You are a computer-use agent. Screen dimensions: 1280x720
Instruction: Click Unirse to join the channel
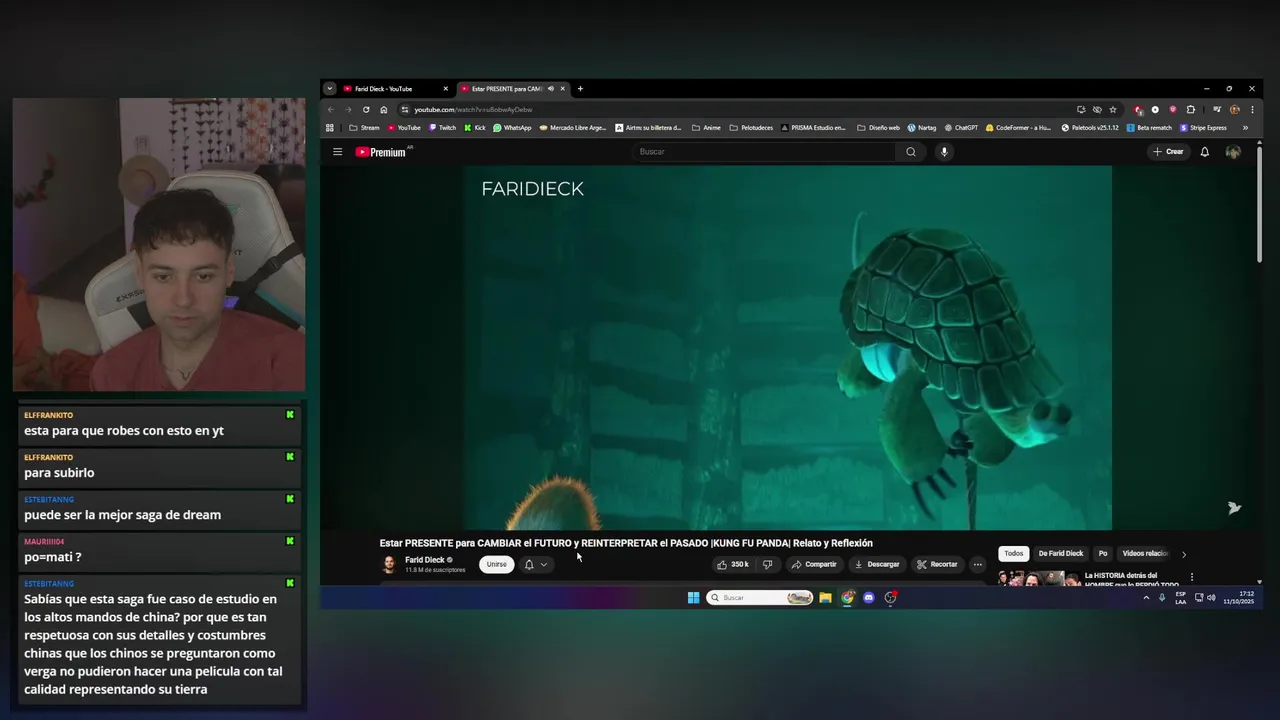[x=497, y=564]
